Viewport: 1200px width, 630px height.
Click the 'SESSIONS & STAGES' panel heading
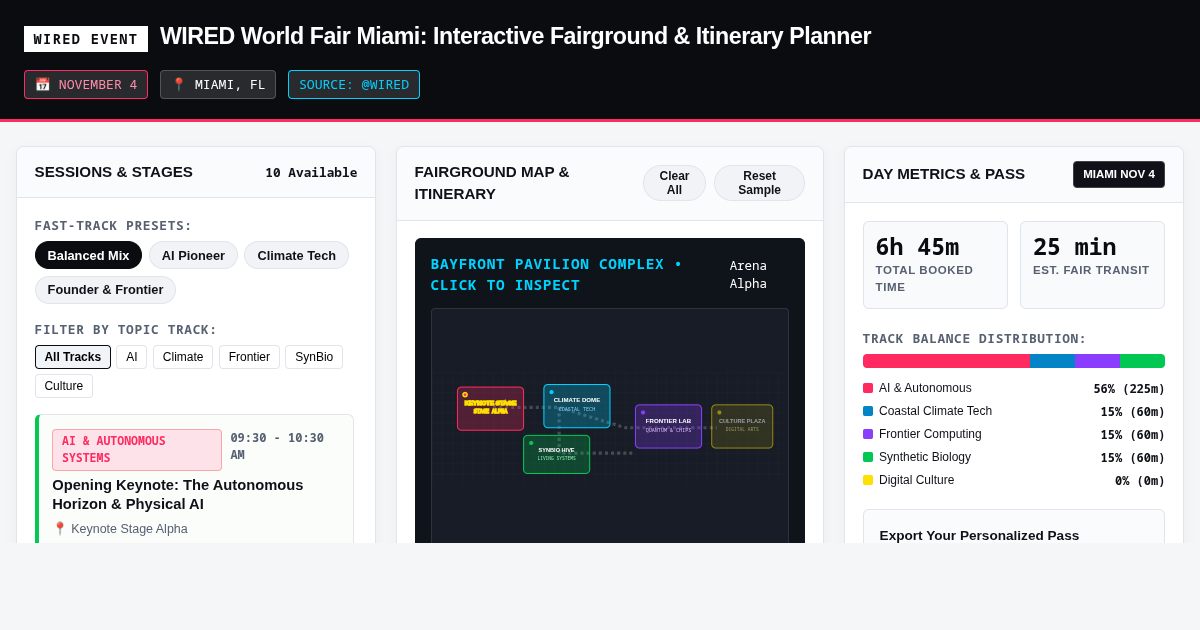[x=114, y=172]
